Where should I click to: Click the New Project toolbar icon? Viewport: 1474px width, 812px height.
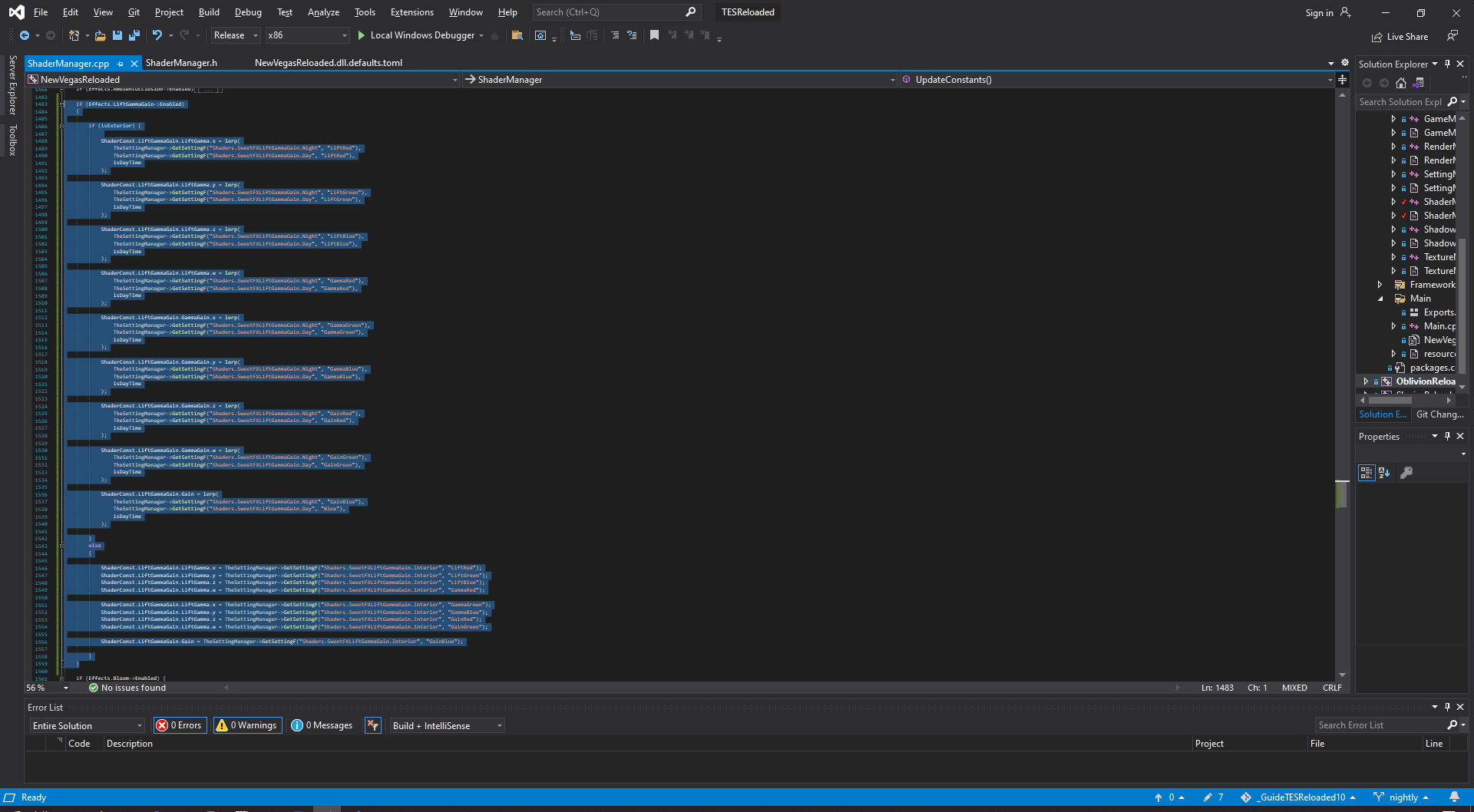click(x=74, y=35)
